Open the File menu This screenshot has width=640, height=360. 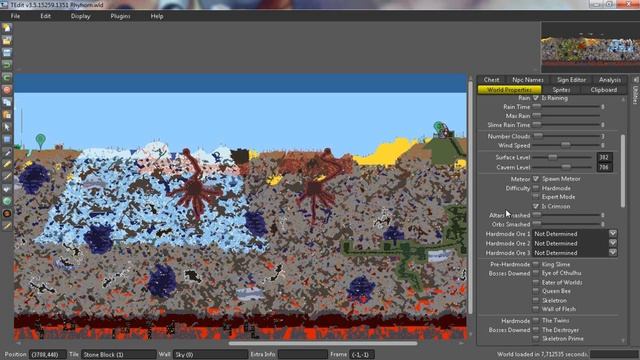click(16, 16)
